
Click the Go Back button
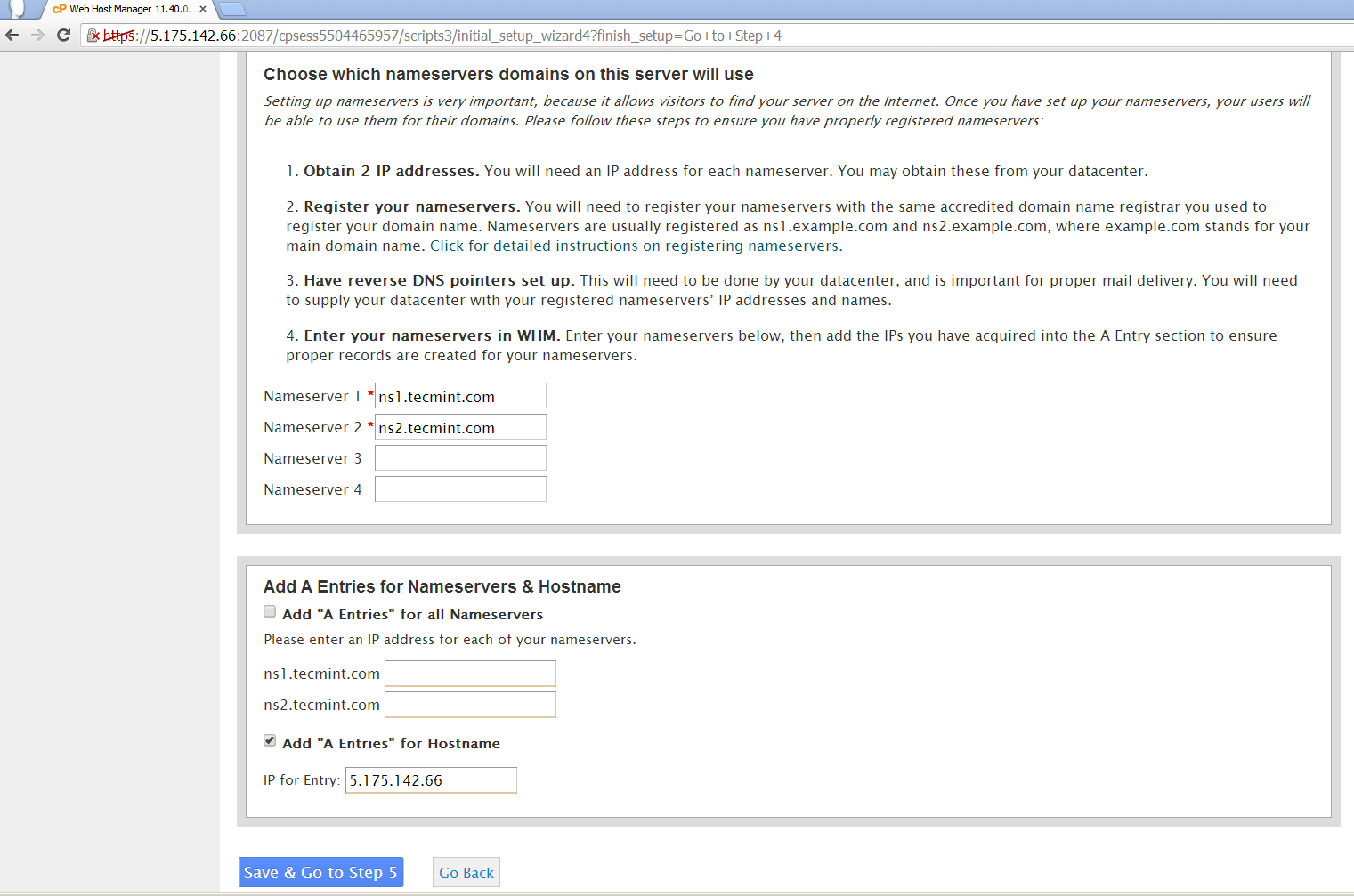(466, 872)
